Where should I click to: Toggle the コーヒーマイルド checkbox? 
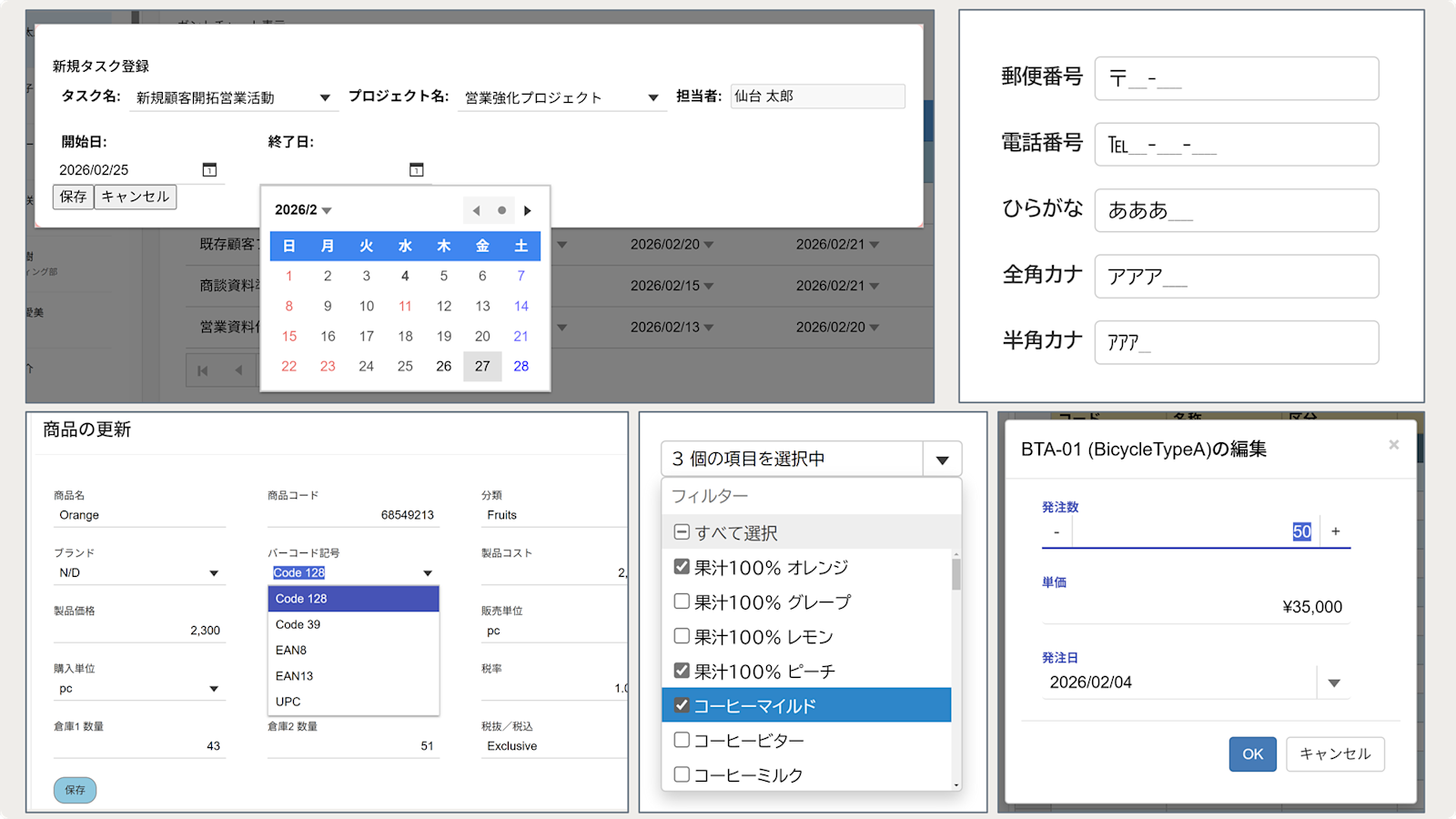682,705
